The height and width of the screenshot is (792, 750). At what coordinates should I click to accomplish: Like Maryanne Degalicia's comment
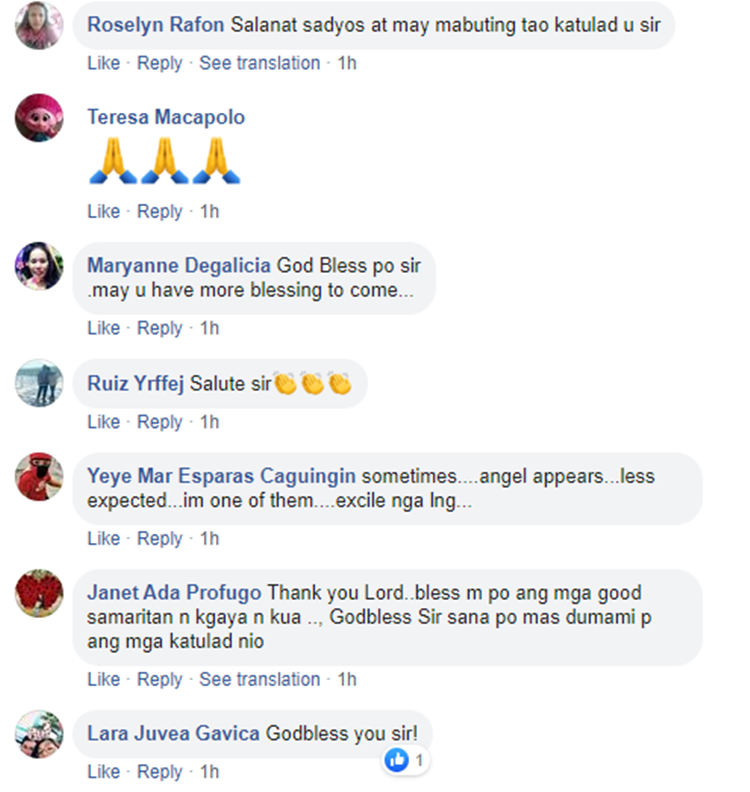104,328
